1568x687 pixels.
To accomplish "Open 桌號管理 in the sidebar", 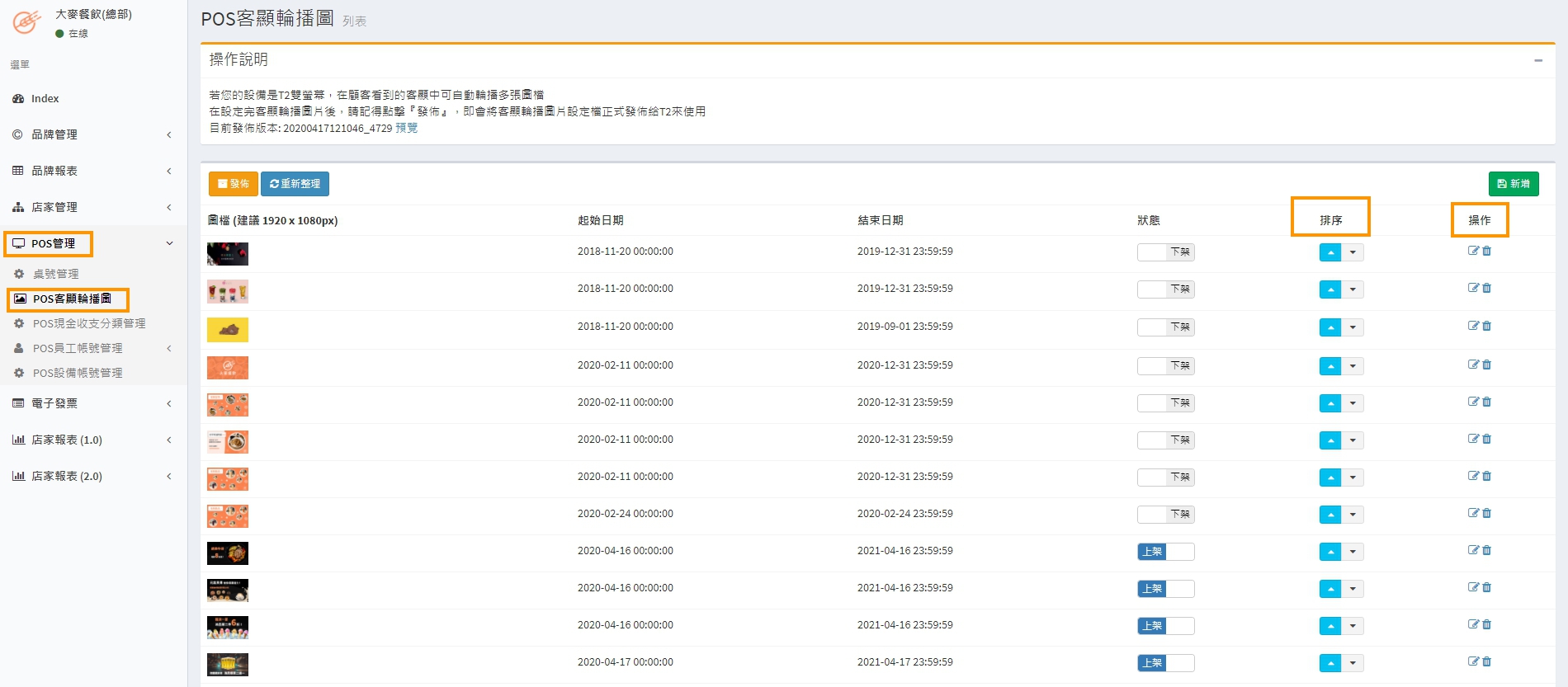I will pyautogui.click(x=55, y=274).
